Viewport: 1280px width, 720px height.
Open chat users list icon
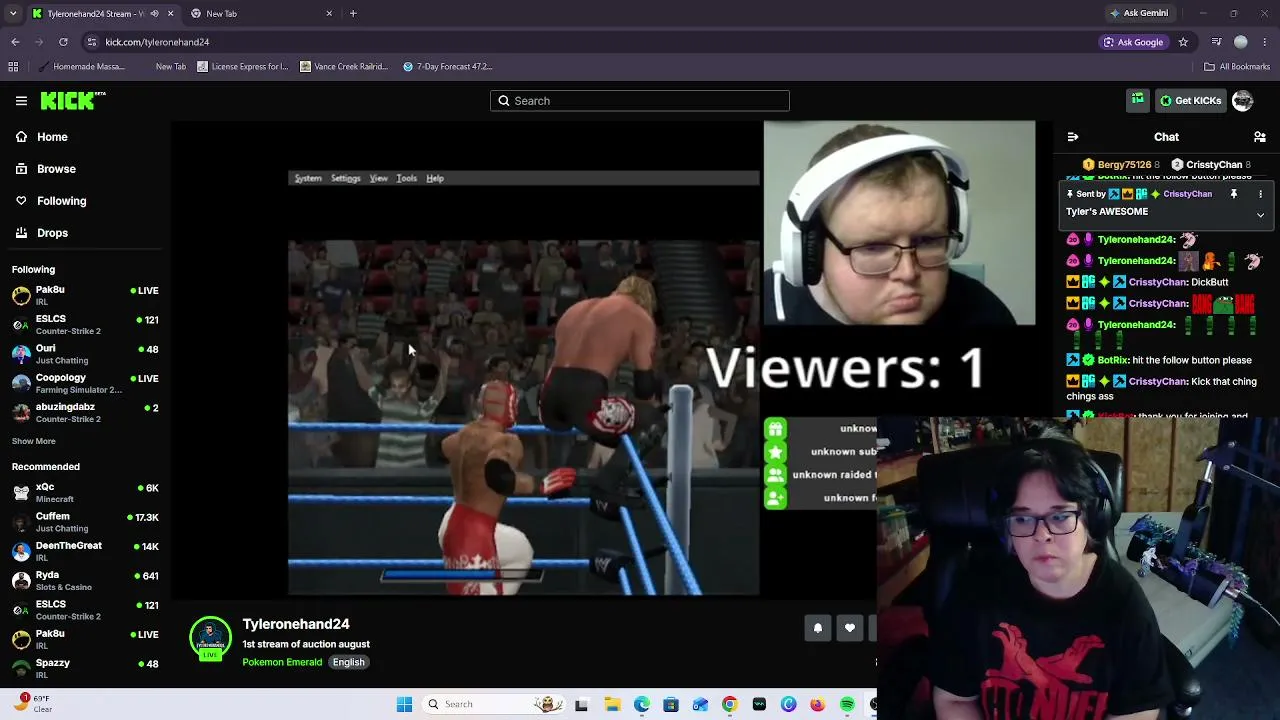coord(1260,137)
